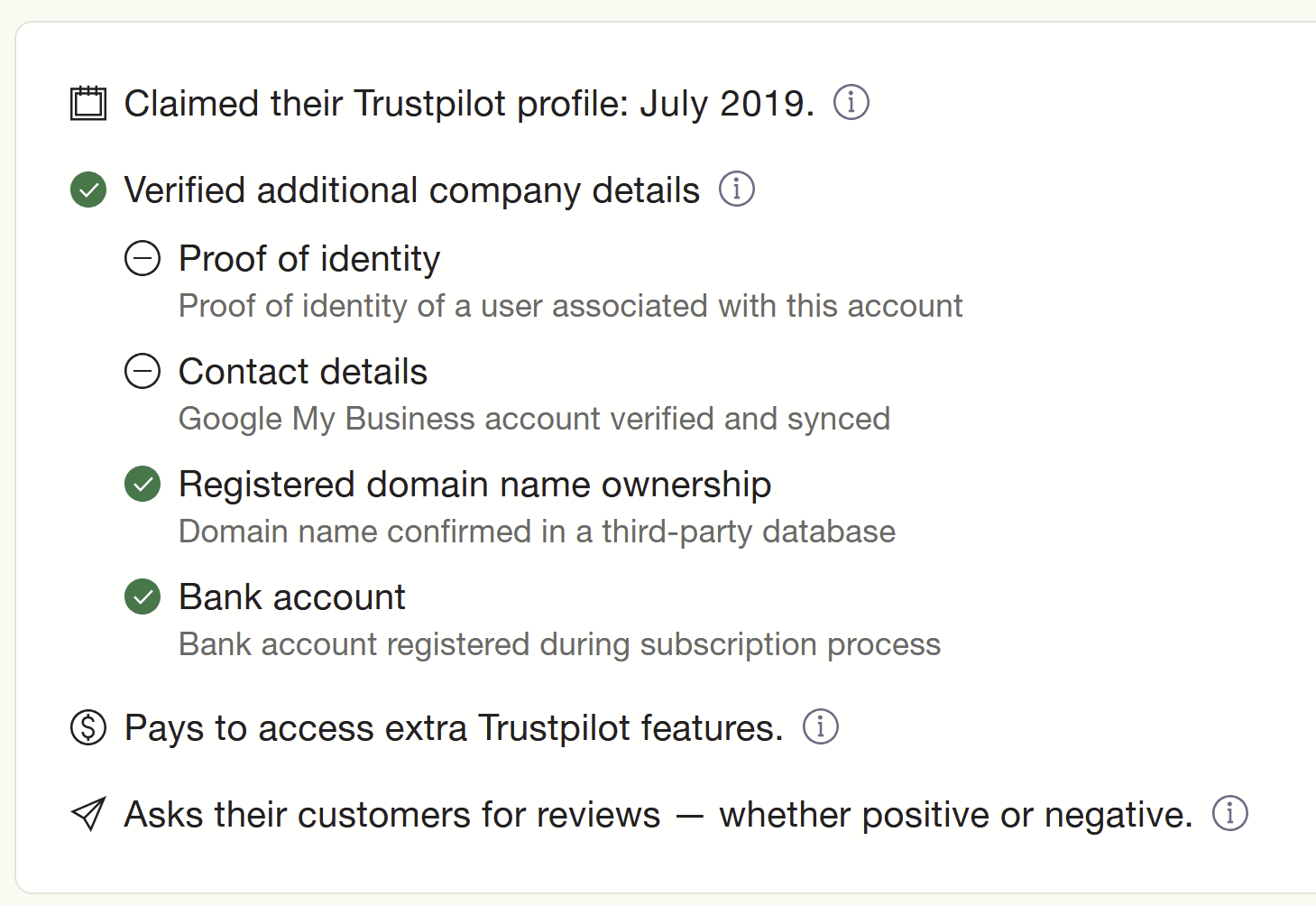Click Pays to access extra Trustpilot features
The width and height of the screenshot is (1316, 906).
[x=454, y=728]
